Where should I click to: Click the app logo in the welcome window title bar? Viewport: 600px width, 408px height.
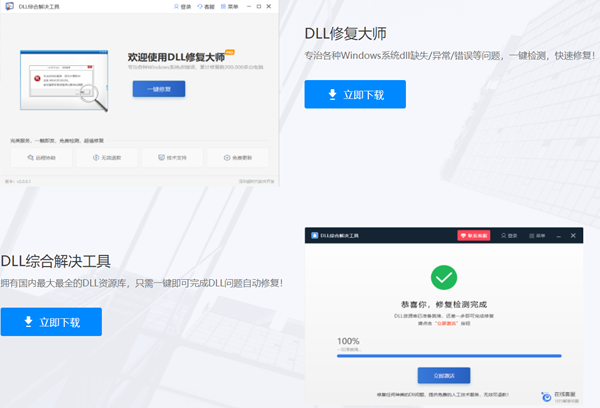coord(10,6)
